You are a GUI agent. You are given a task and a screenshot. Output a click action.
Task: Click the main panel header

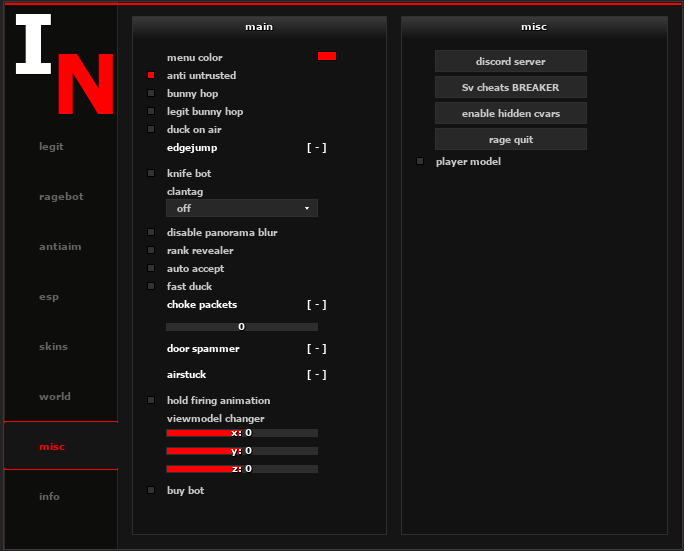click(x=259, y=27)
